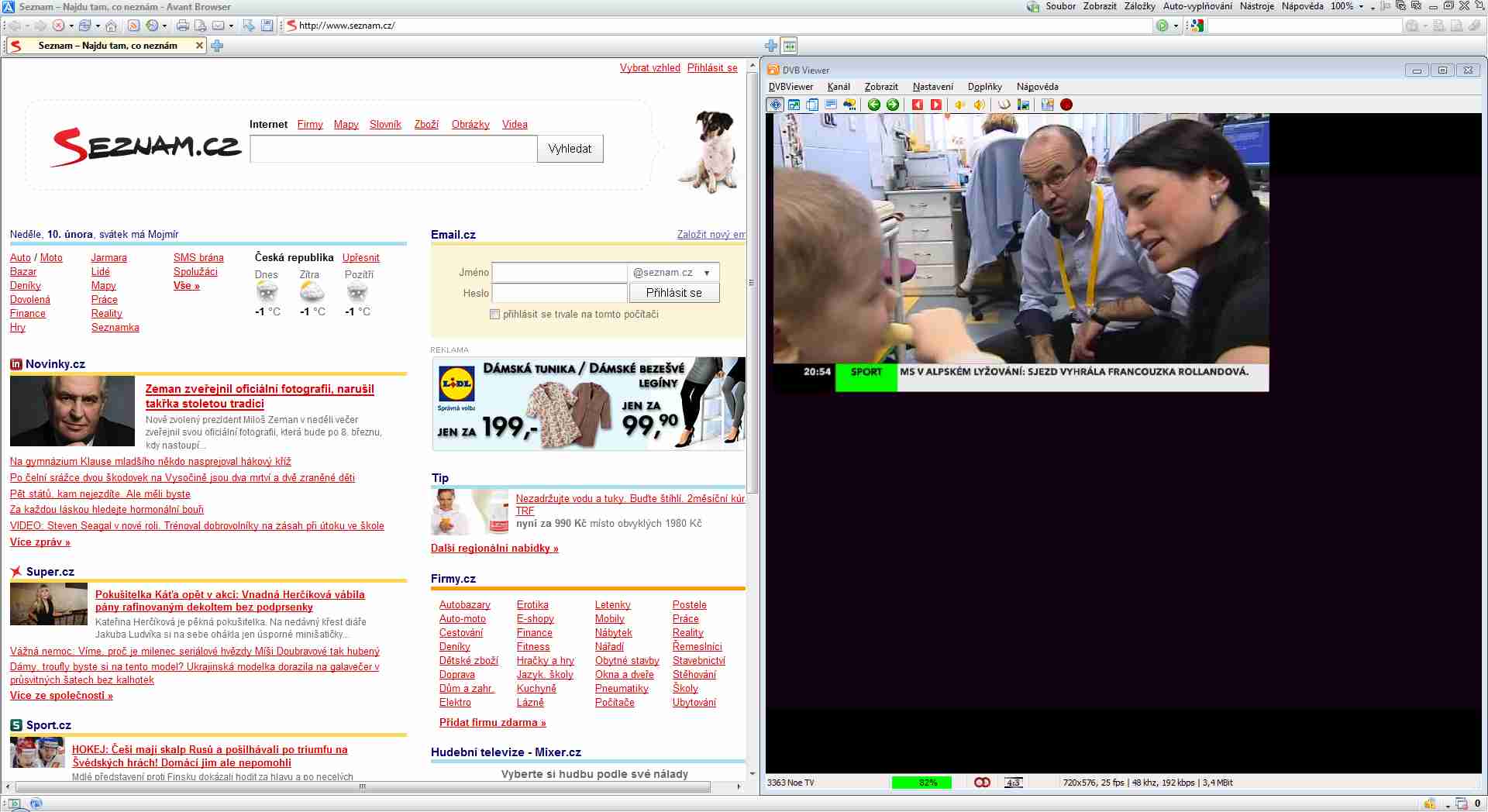Open the stop button dropdown arrow
Screen dimensions: 1488x812
click(x=71, y=26)
